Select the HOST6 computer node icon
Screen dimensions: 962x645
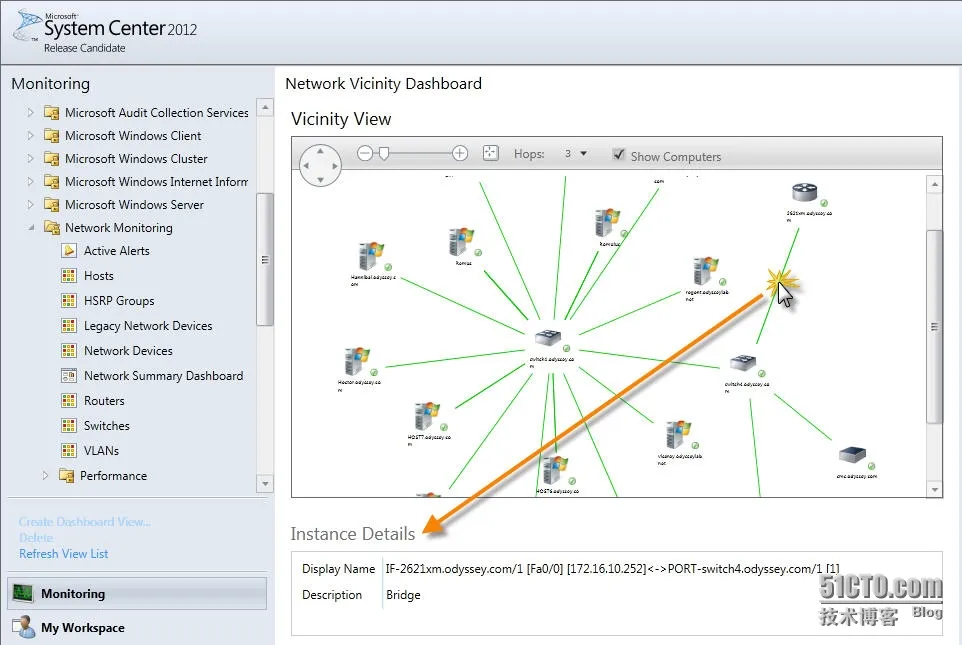tap(555, 471)
